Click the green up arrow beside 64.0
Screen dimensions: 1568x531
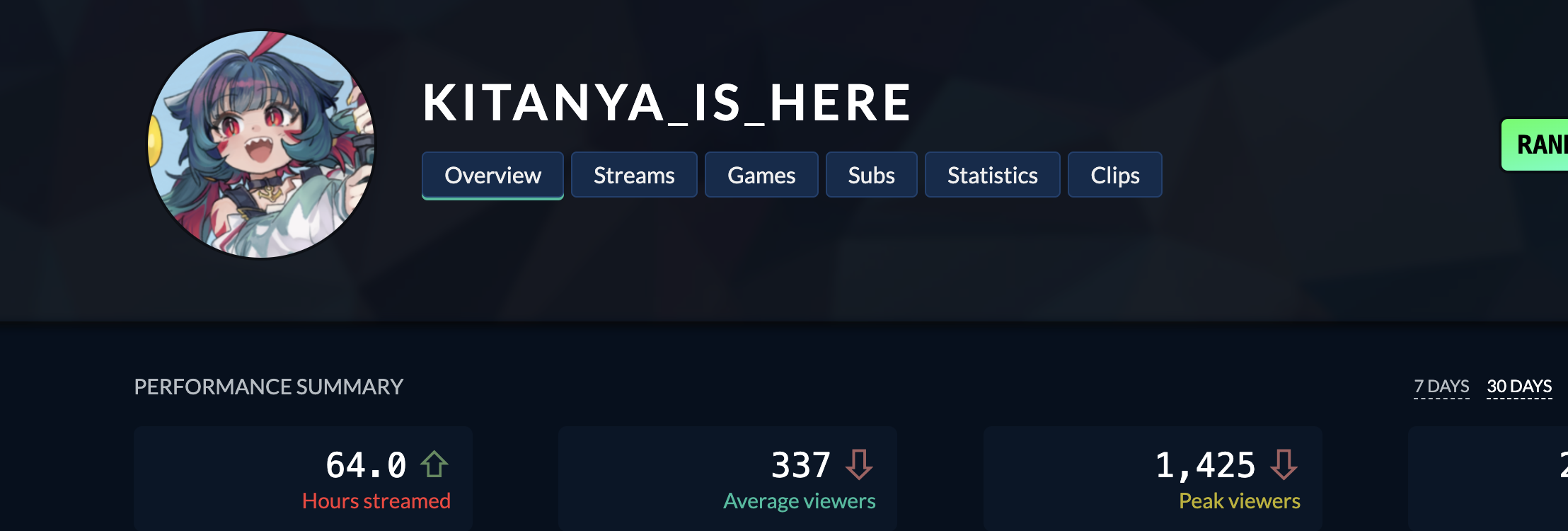434,465
